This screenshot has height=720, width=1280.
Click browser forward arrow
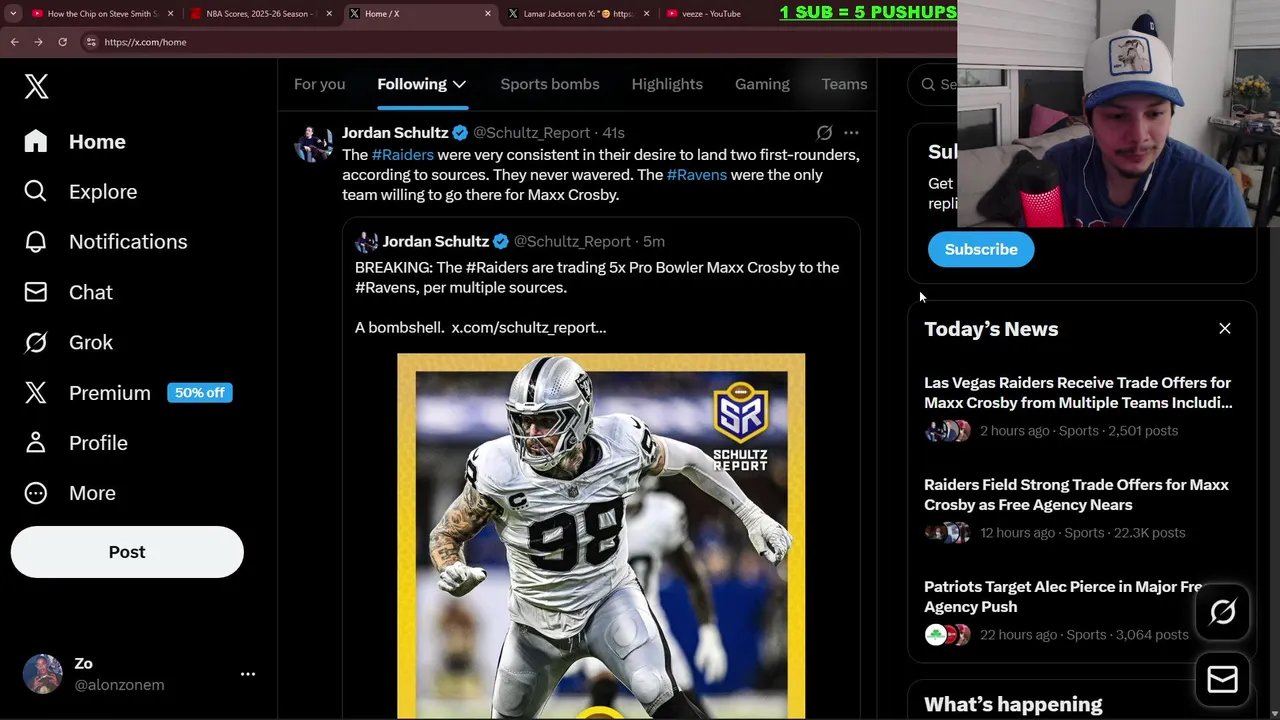[38, 42]
